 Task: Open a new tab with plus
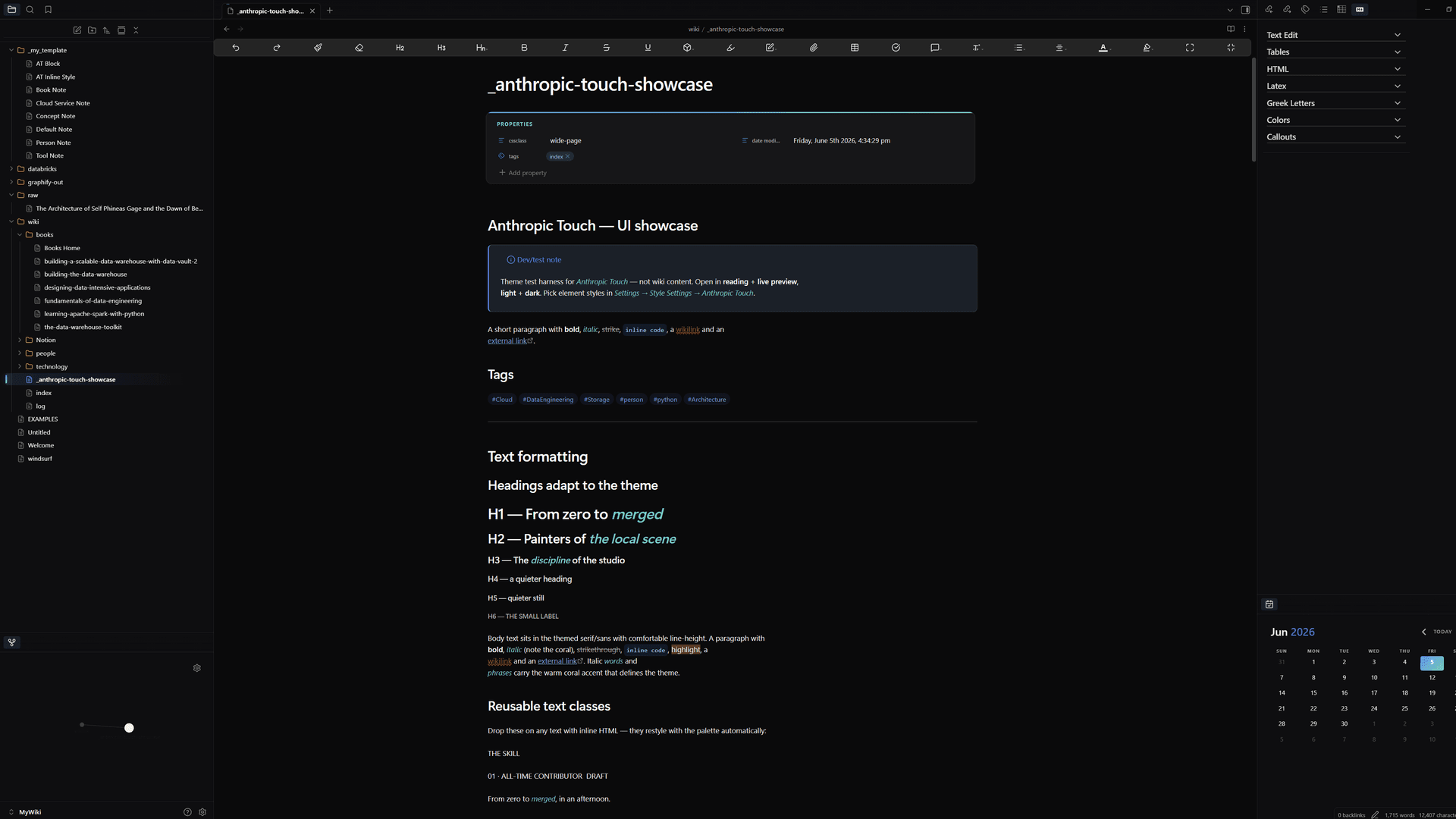coord(330,11)
